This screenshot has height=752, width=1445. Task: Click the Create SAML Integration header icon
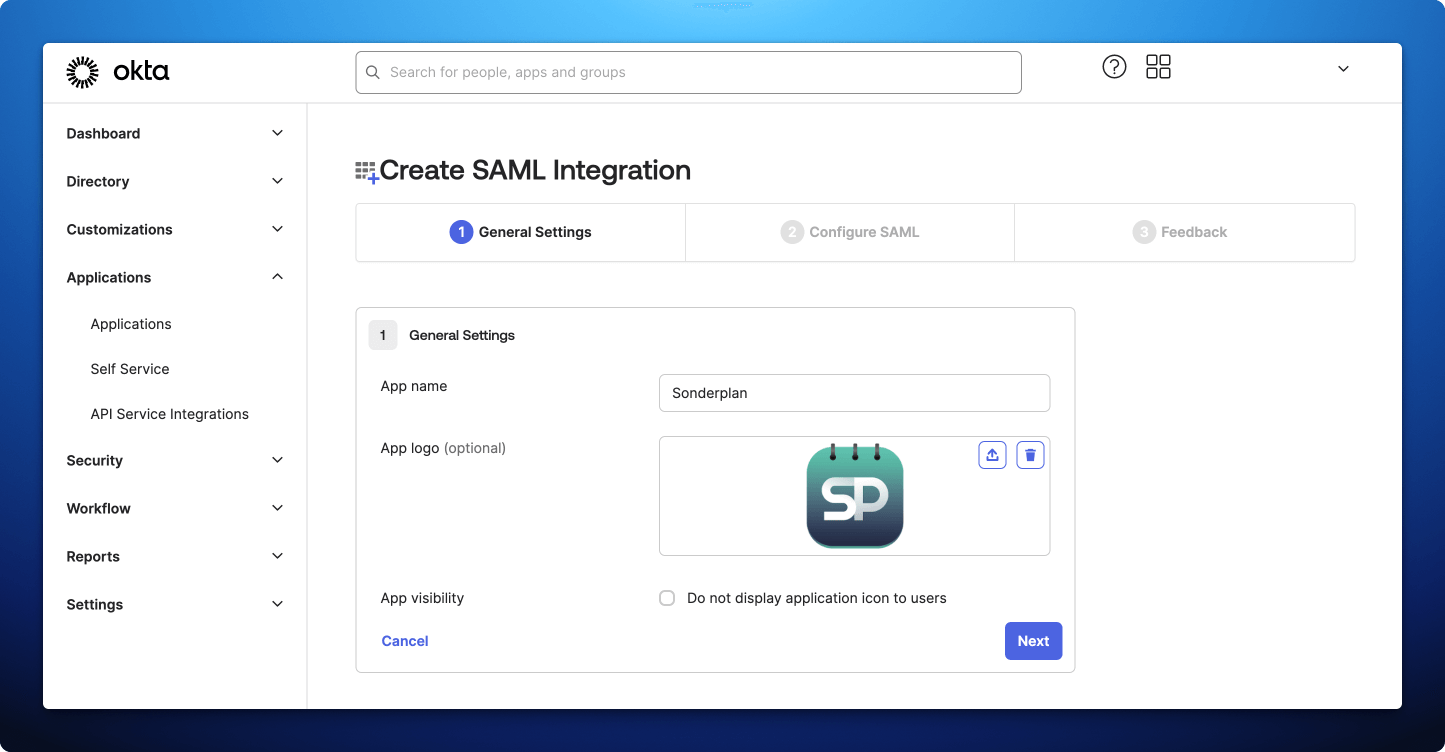(365, 170)
